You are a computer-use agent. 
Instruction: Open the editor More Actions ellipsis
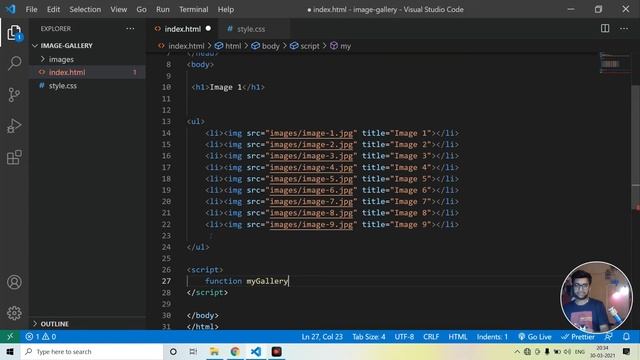click(x=624, y=29)
